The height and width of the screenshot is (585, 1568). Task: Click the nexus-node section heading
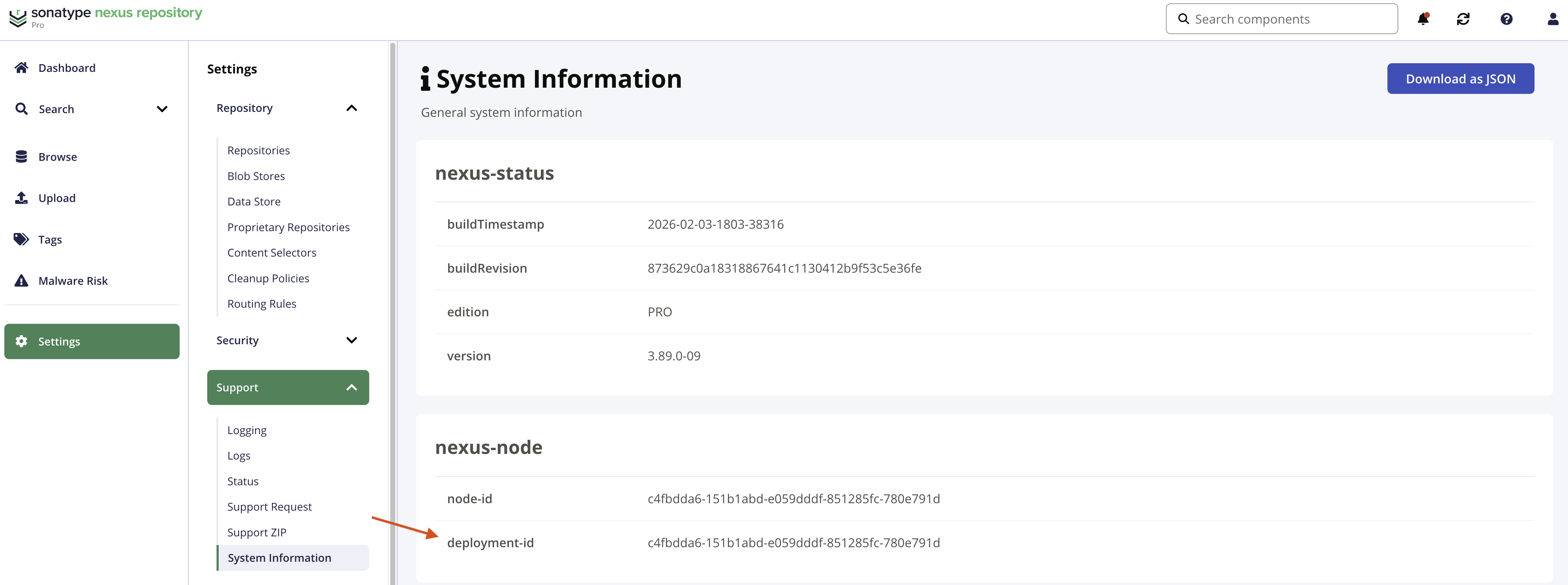(489, 447)
